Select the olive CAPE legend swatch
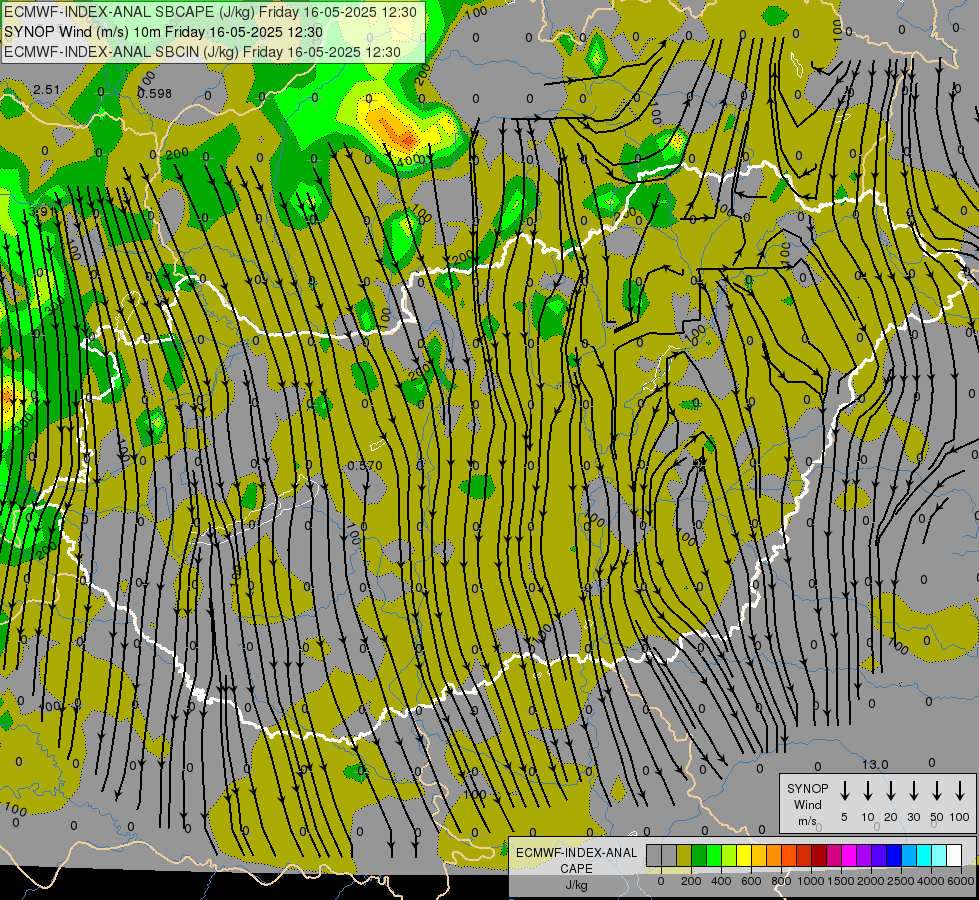This screenshot has height=900, width=979. point(684,856)
